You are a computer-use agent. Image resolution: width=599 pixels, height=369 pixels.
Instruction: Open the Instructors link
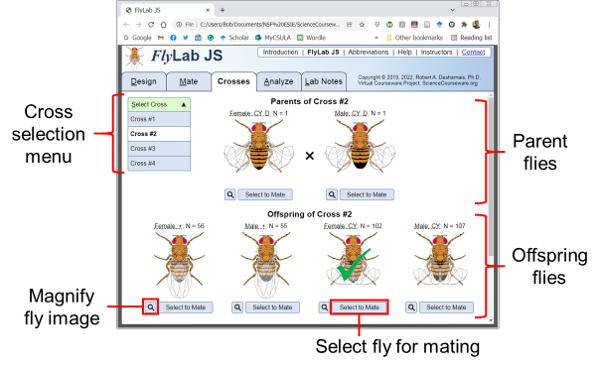coord(436,52)
